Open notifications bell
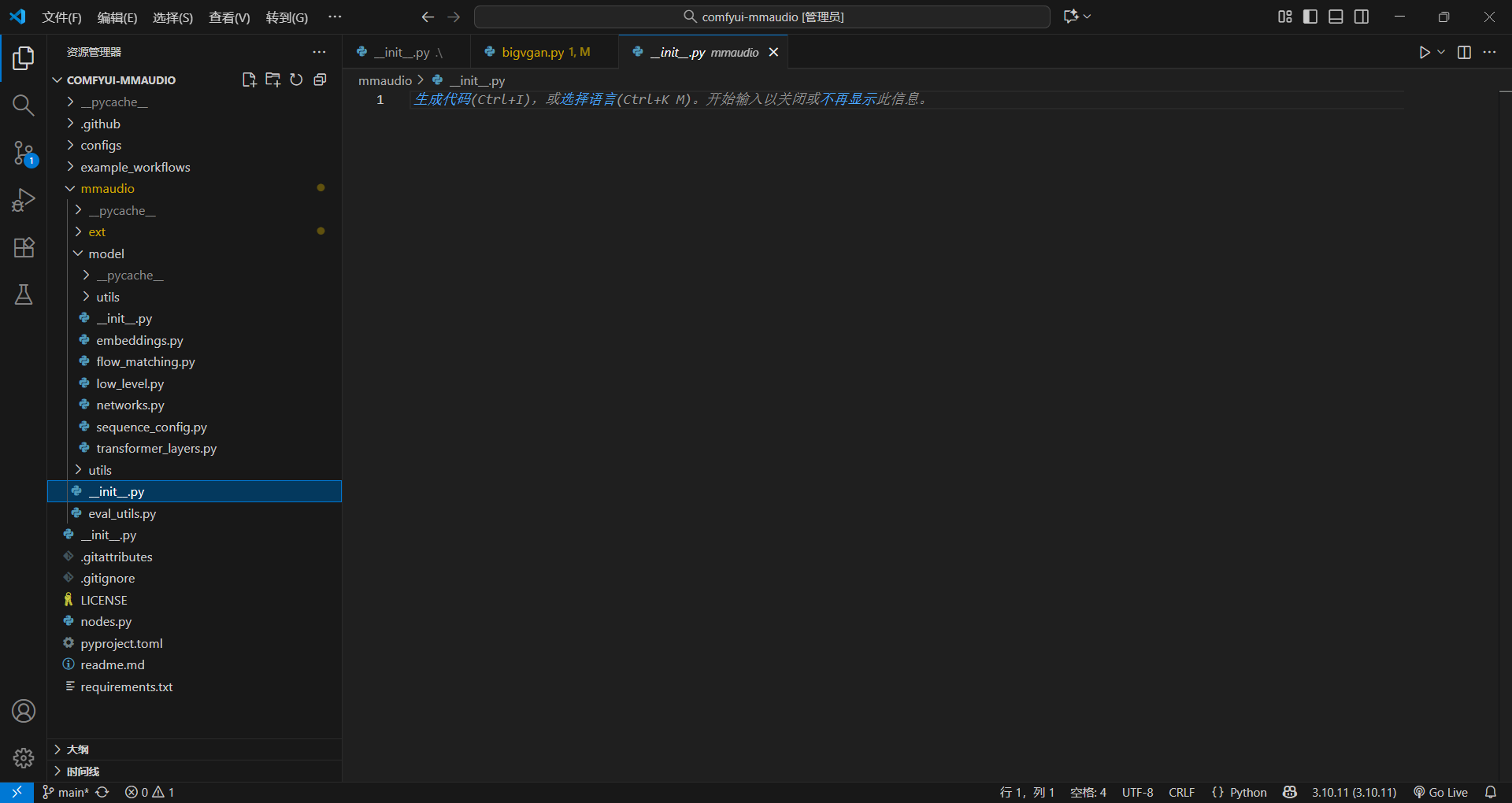This screenshot has width=1512, height=803. (x=1491, y=792)
